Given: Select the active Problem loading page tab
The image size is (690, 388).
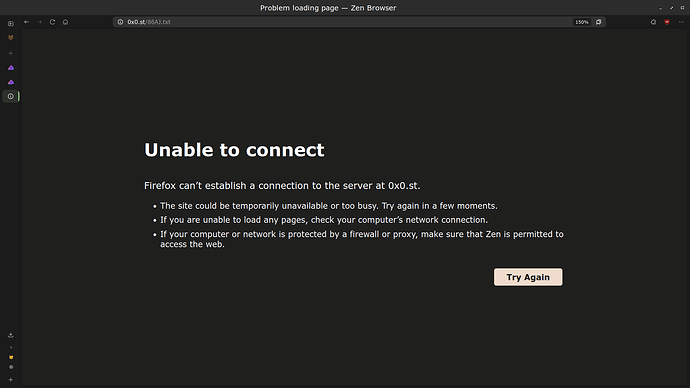Looking at the screenshot, I should point(11,96).
